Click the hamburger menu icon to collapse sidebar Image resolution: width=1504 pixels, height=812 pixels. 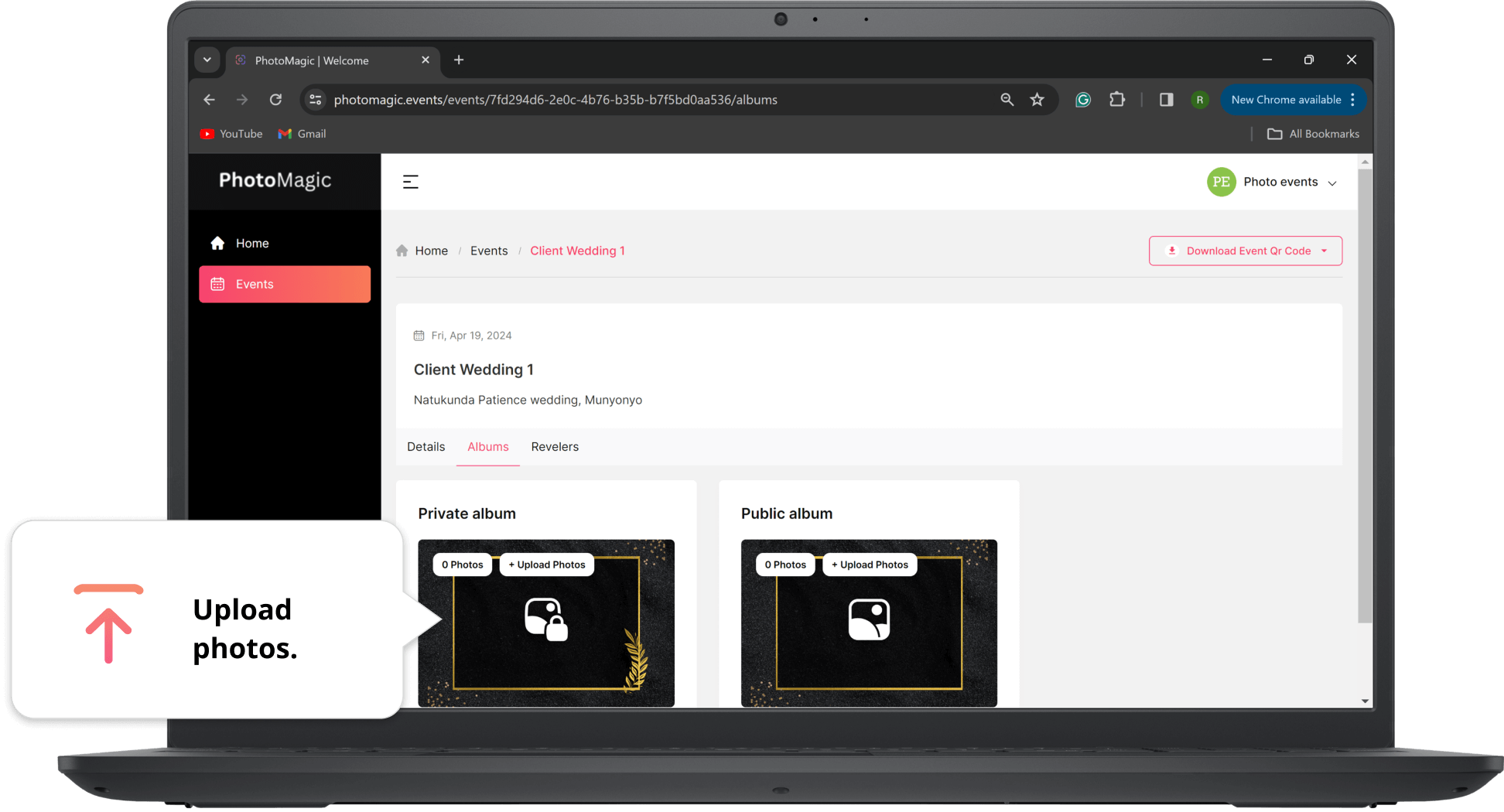(410, 182)
